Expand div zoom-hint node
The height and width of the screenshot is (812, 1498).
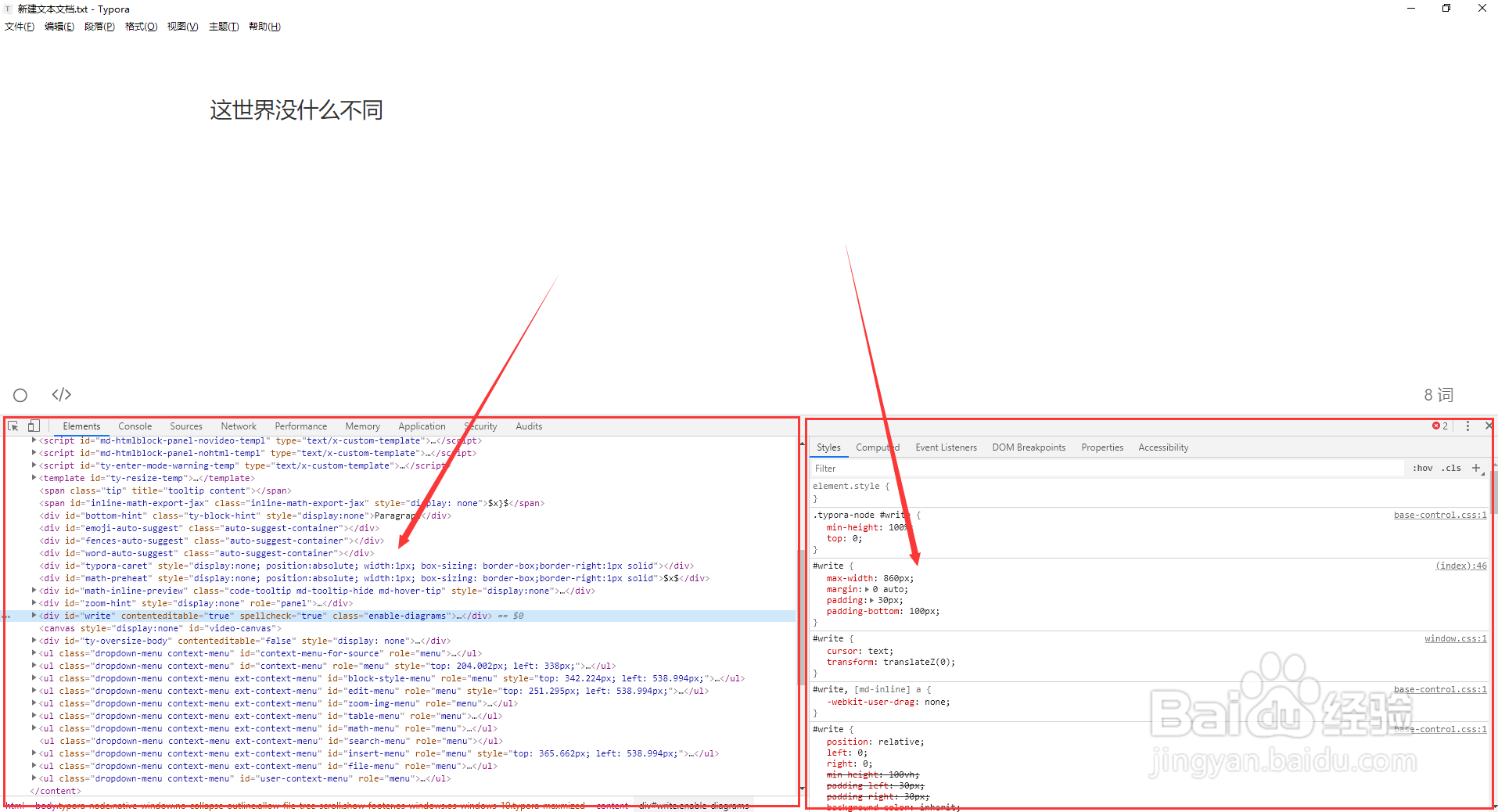34,603
